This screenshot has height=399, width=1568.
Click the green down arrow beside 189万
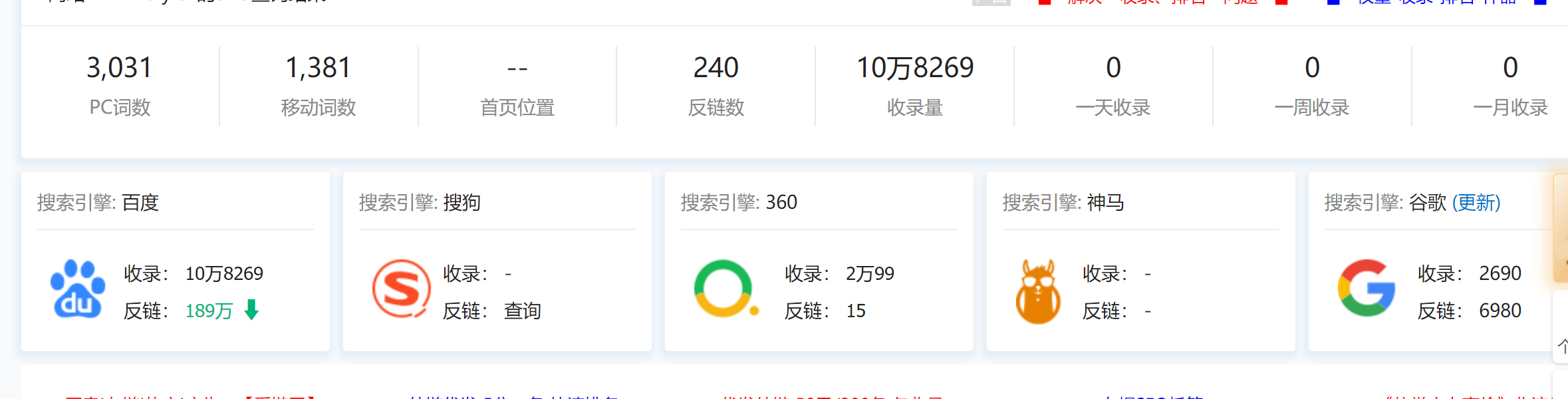coord(251,310)
